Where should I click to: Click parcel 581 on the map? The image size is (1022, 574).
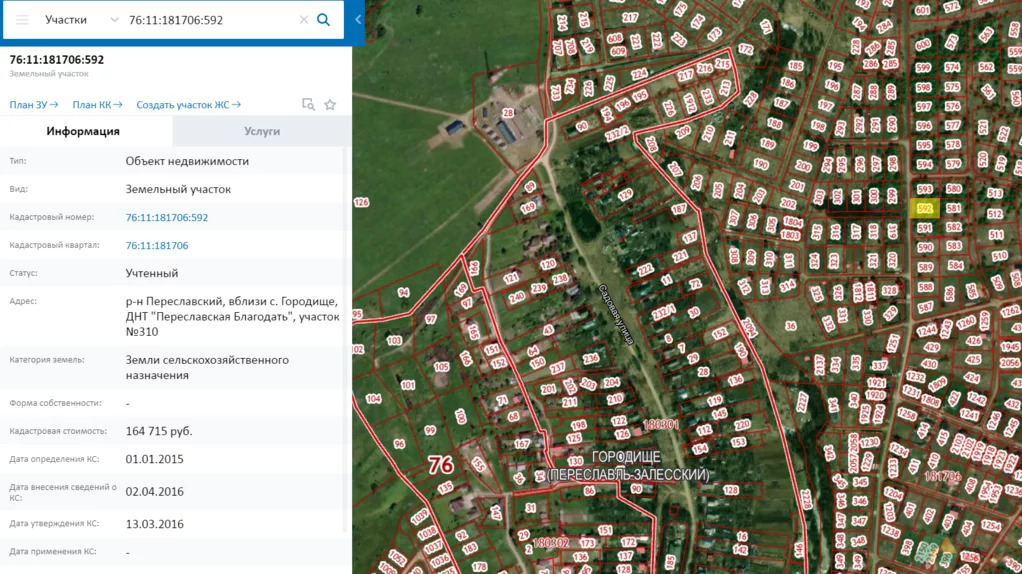coord(954,209)
